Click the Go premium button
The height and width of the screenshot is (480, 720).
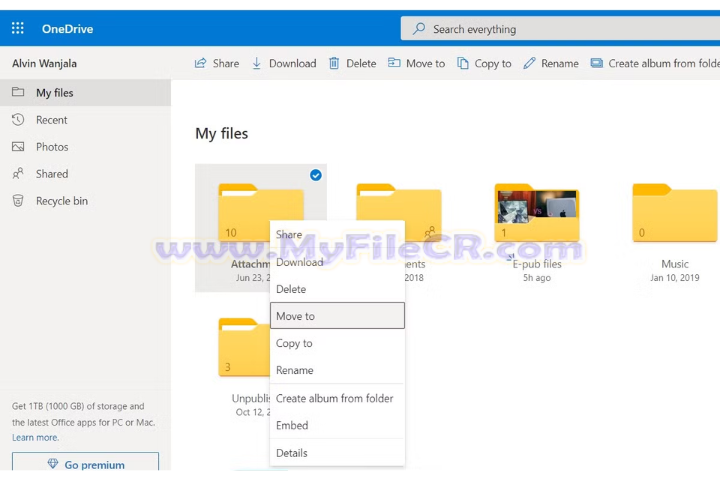click(85, 462)
